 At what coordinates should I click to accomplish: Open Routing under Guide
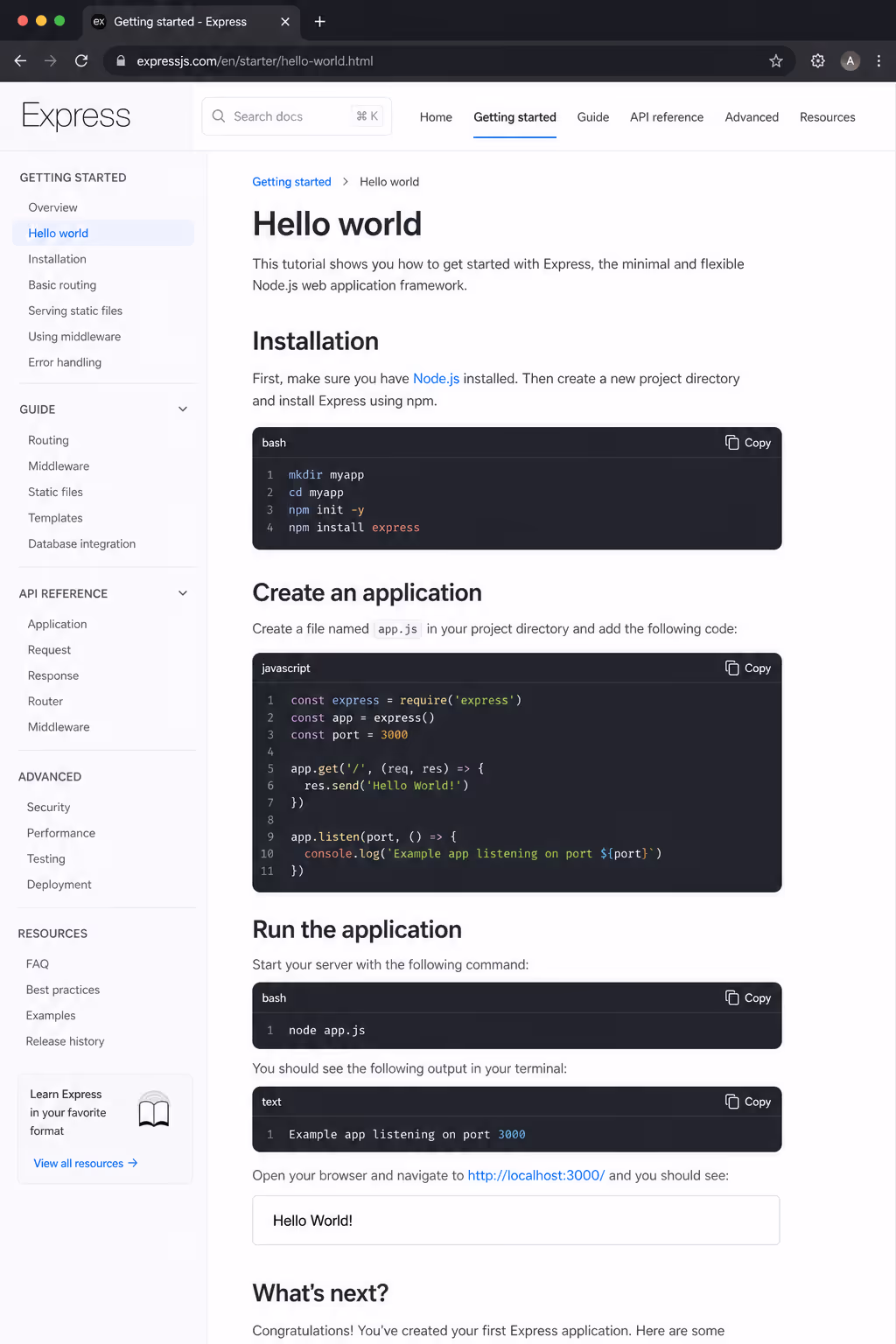tap(48, 440)
